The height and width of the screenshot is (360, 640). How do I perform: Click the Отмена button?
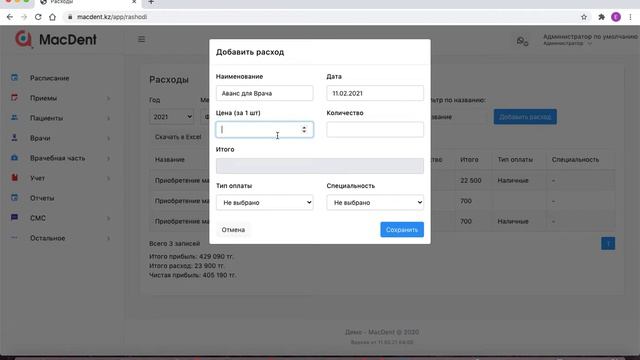click(x=233, y=230)
